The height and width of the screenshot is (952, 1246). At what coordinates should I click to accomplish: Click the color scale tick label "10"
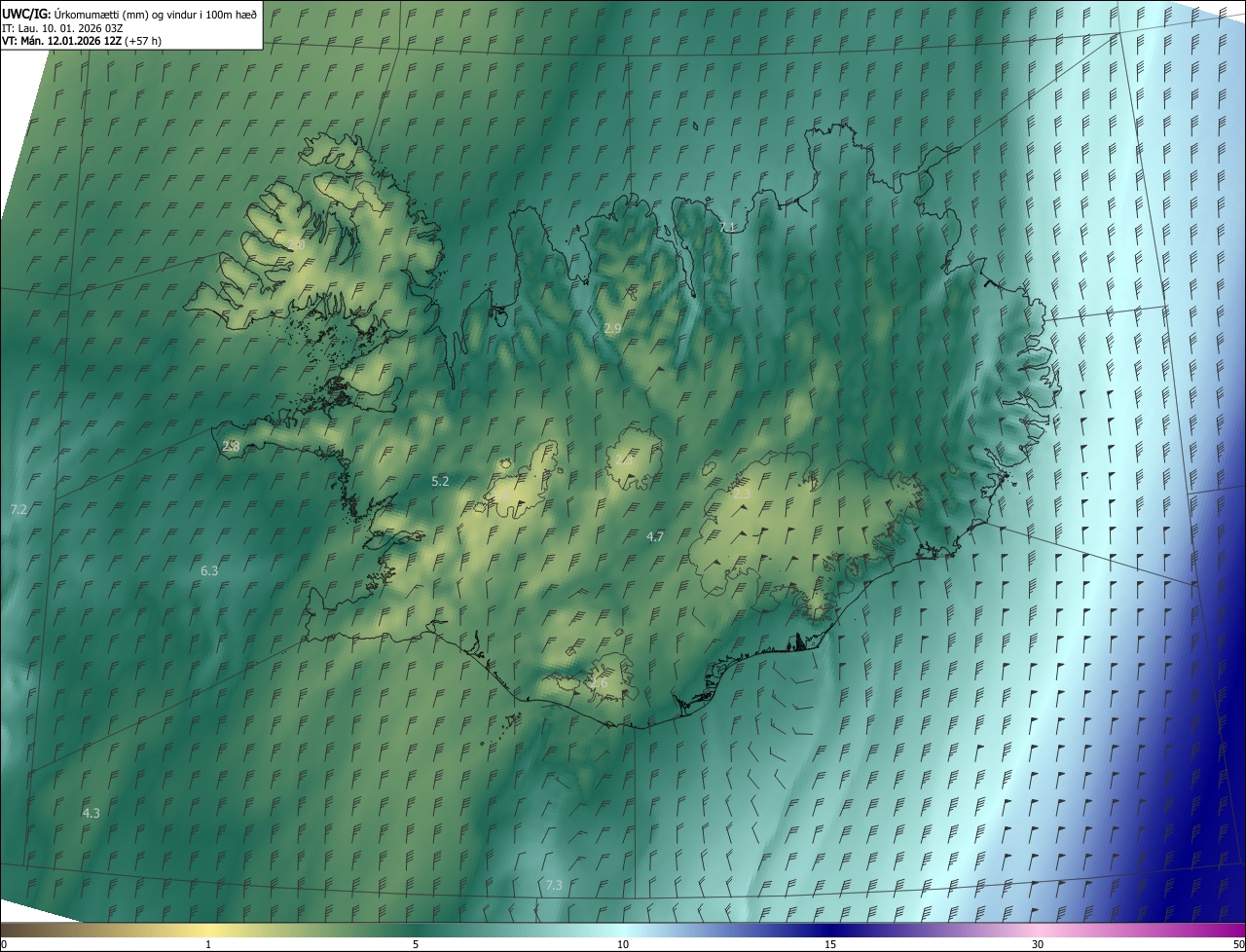tap(623, 944)
